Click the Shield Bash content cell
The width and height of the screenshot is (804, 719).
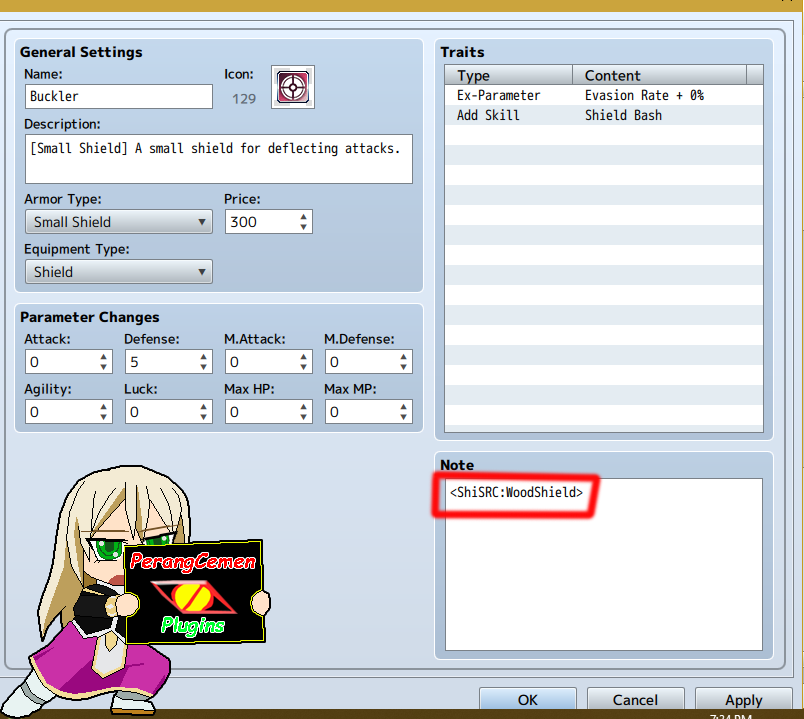pos(623,115)
